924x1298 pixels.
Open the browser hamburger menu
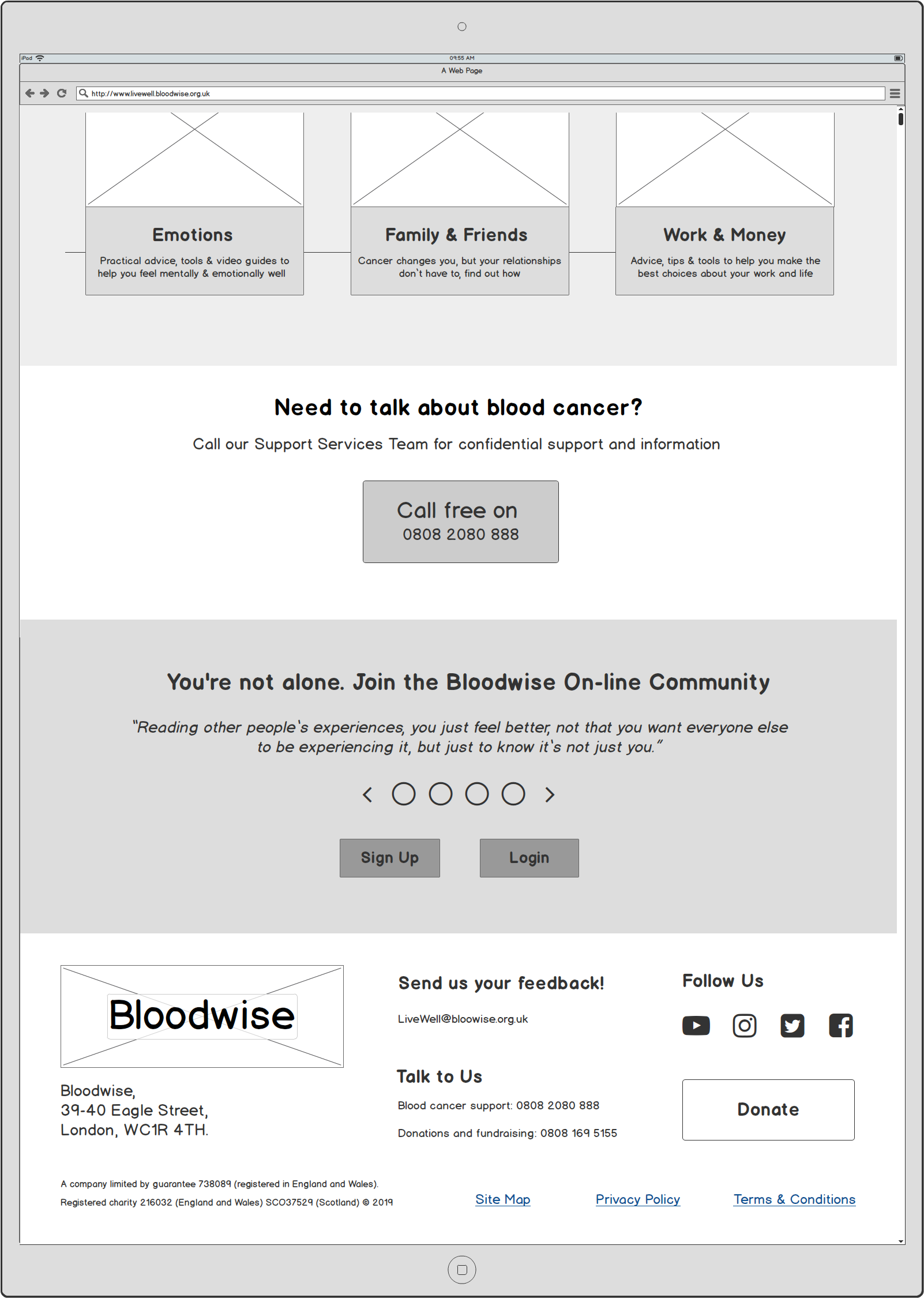click(895, 93)
